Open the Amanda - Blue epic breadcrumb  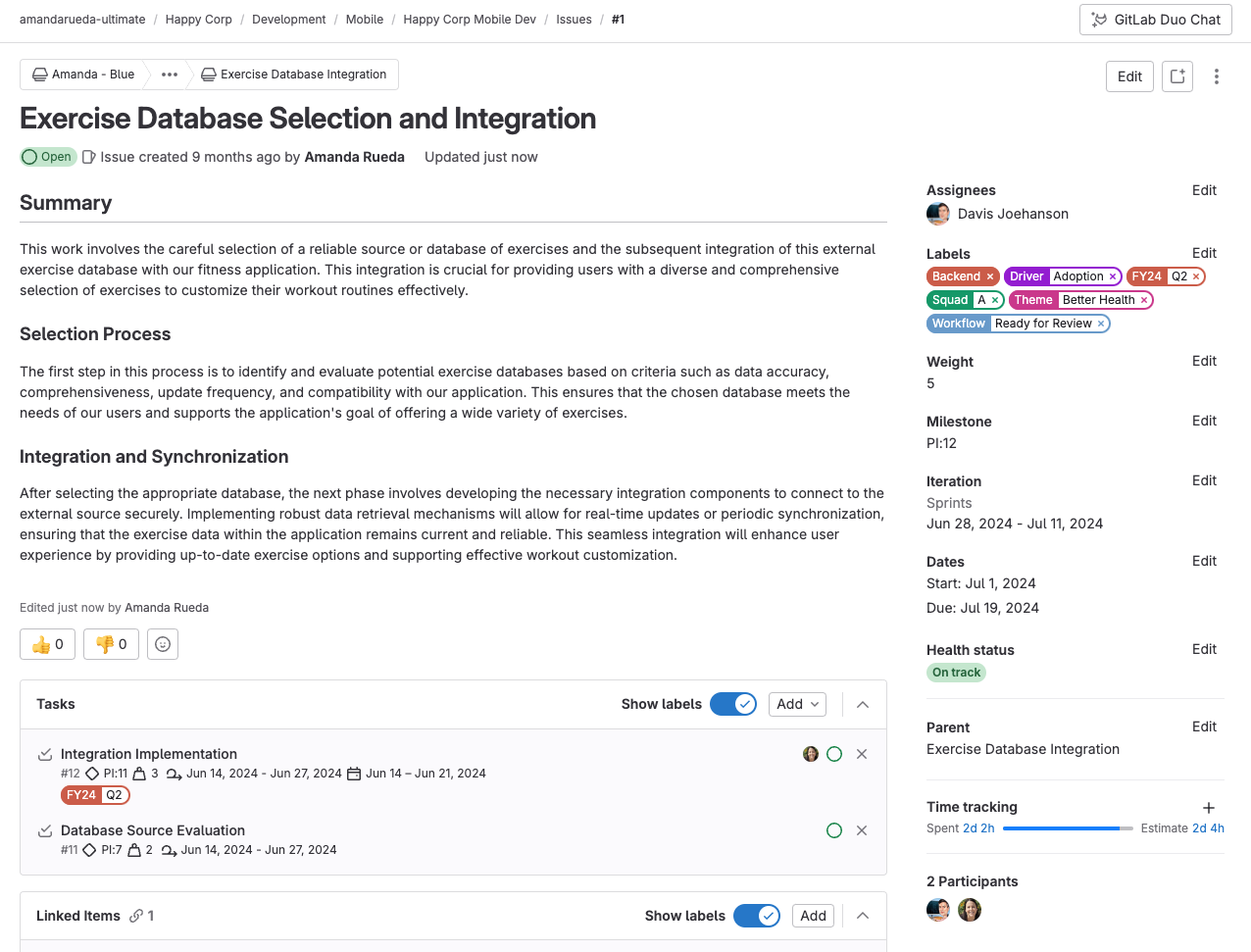click(83, 75)
